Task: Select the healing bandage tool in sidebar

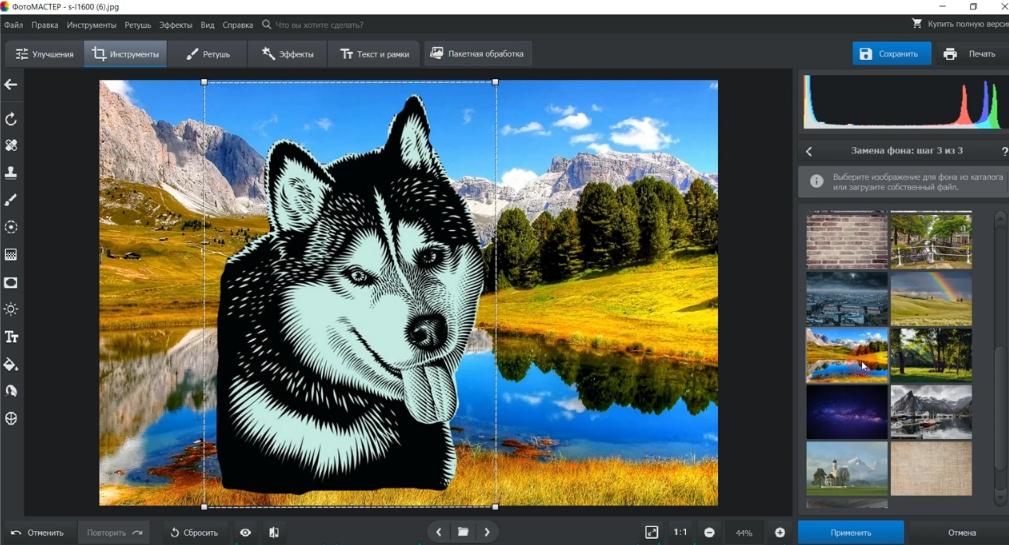Action: click(11, 146)
